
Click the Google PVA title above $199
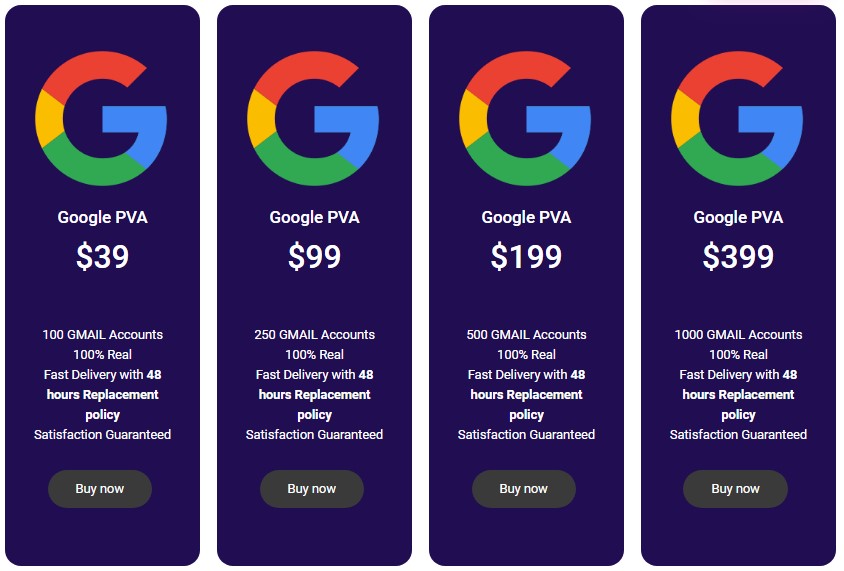point(526,217)
